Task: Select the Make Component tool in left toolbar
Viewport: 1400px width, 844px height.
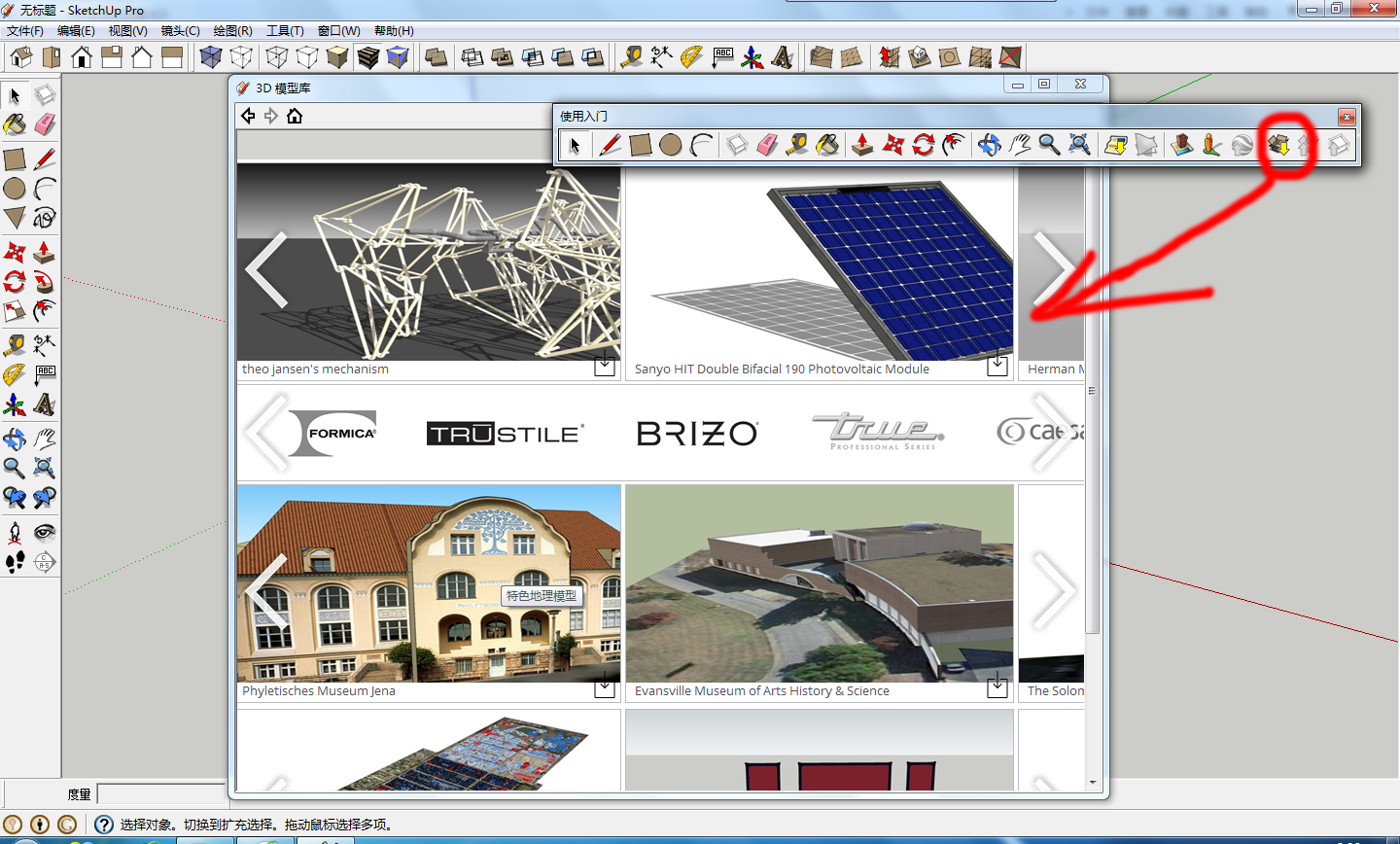Action: click(x=45, y=95)
